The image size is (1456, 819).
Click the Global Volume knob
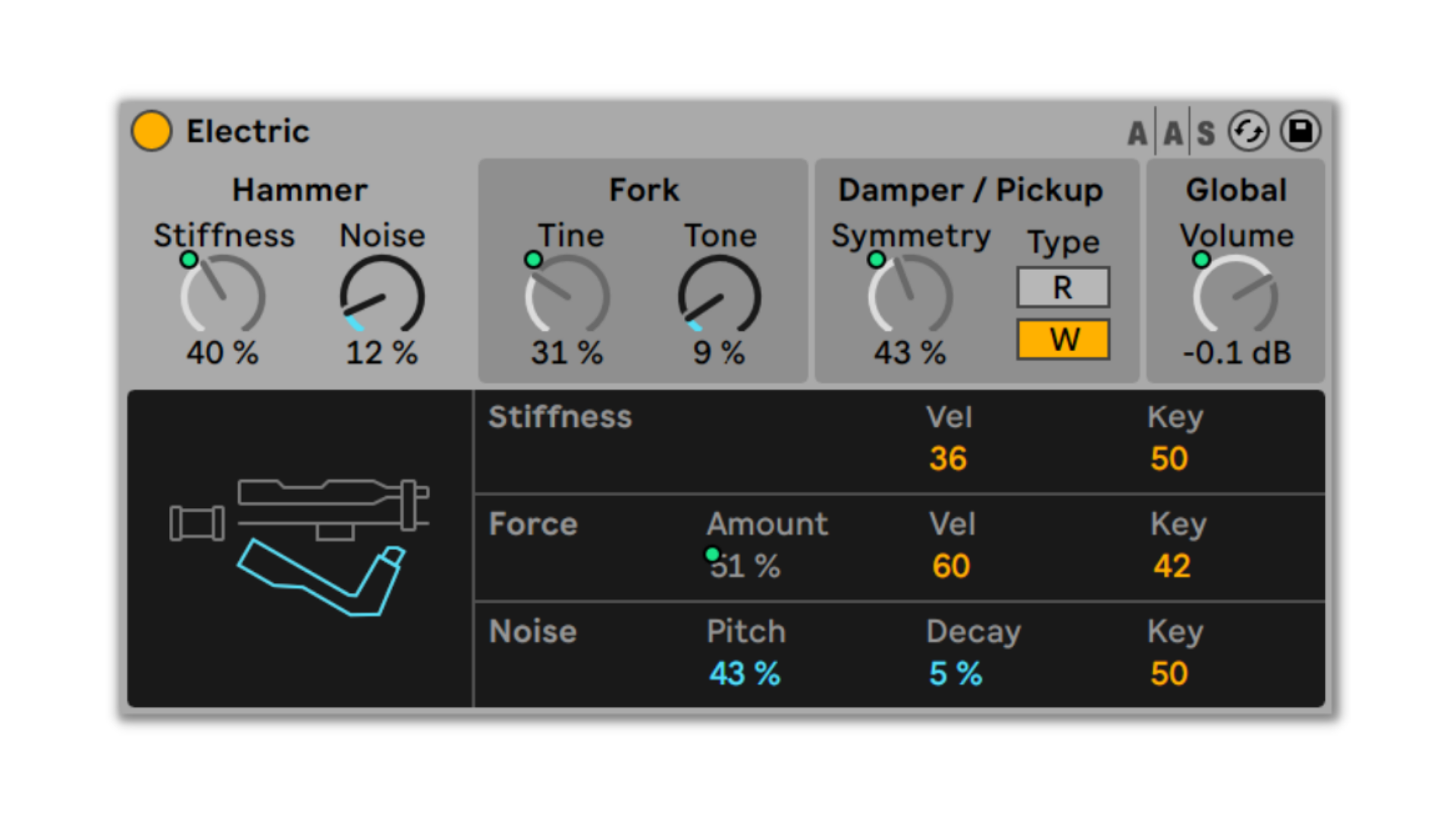[x=1235, y=296]
